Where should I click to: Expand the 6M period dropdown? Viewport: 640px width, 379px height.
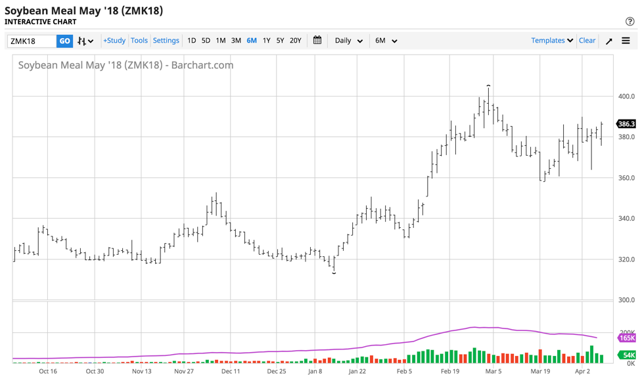(x=386, y=41)
